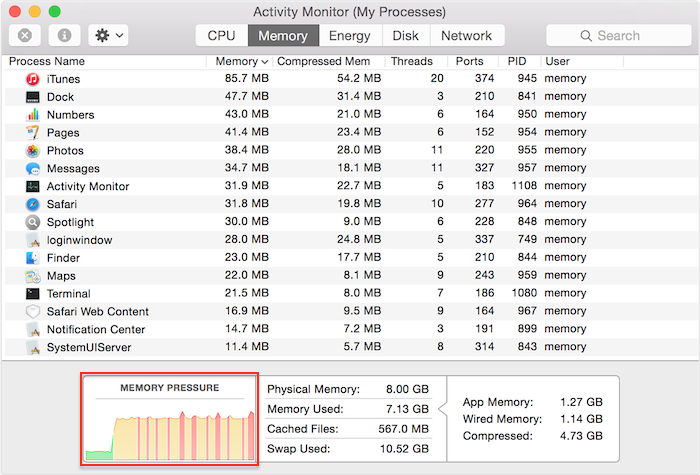Select the loginwindow process name
Image resolution: width=700 pixels, height=475 pixels.
(x=79, y=240)
